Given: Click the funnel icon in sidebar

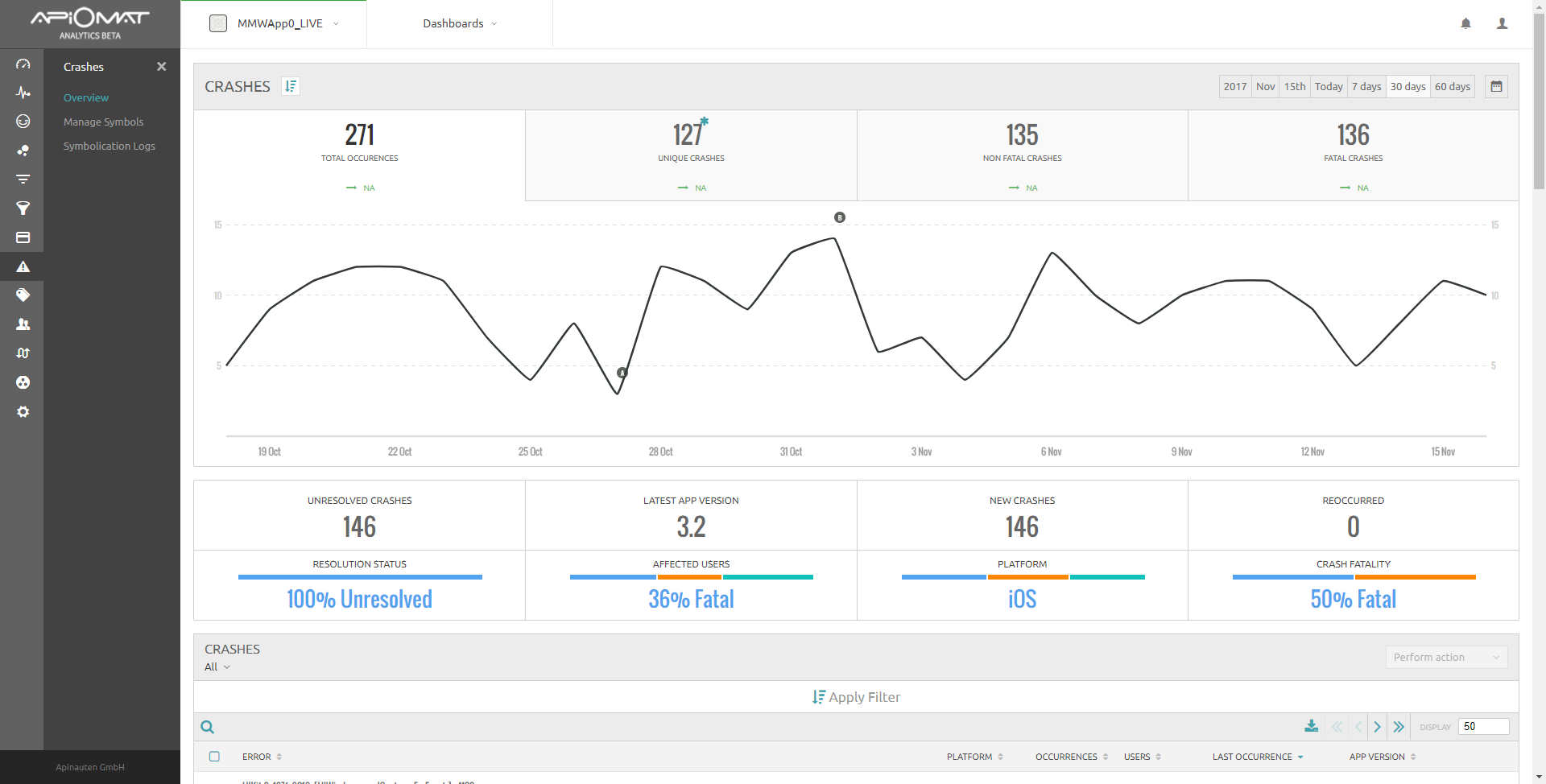Looking at the screenshot, I should [23, 208].
